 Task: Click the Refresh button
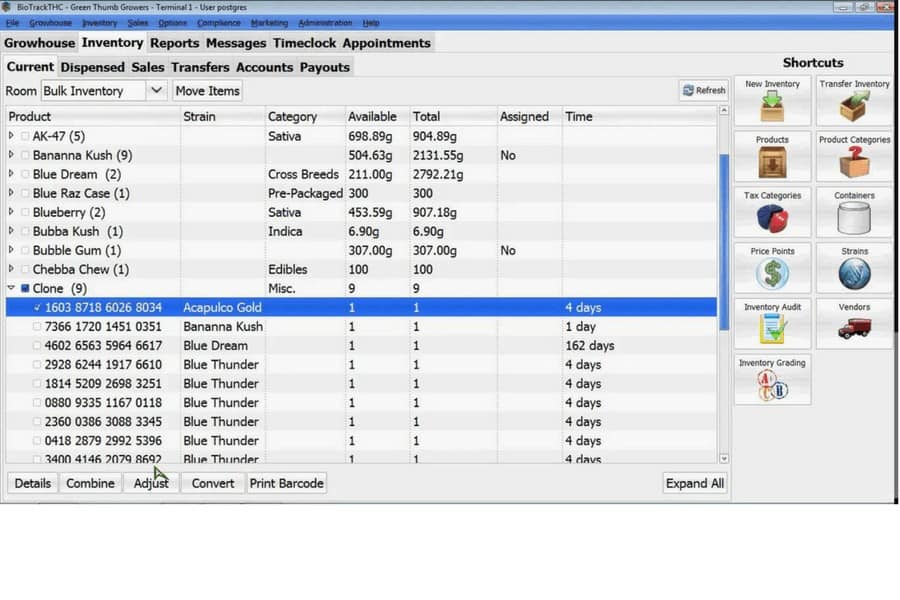click(x=704, y=91)
